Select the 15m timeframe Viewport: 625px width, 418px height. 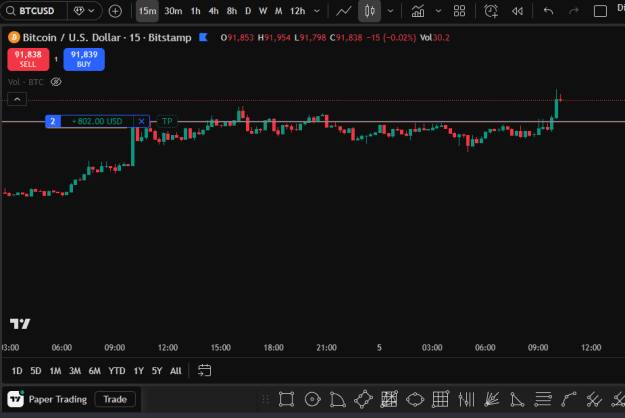147,11
